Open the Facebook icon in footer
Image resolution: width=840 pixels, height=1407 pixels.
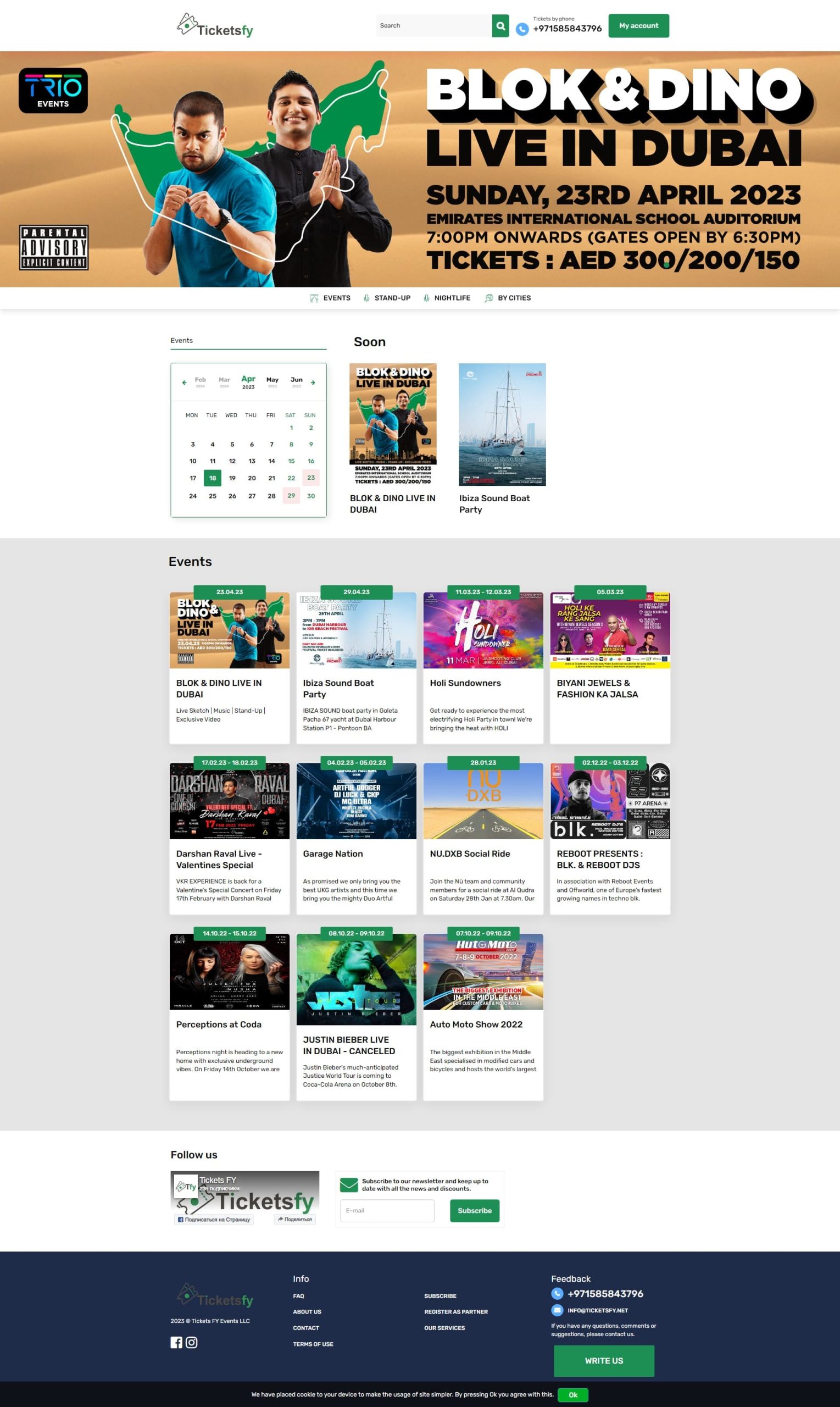tap(176, 1343)
